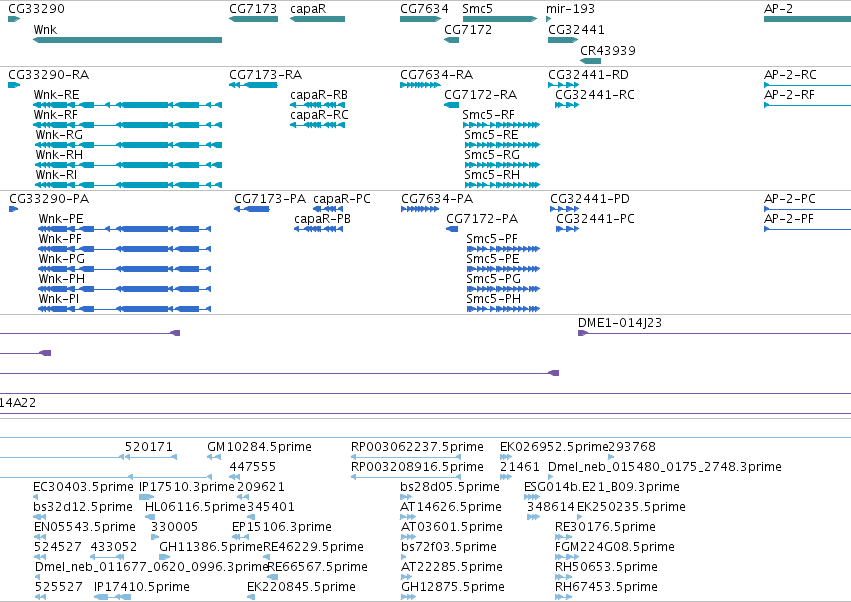Click transcript Smc5-RG

(x=502, y=165)
